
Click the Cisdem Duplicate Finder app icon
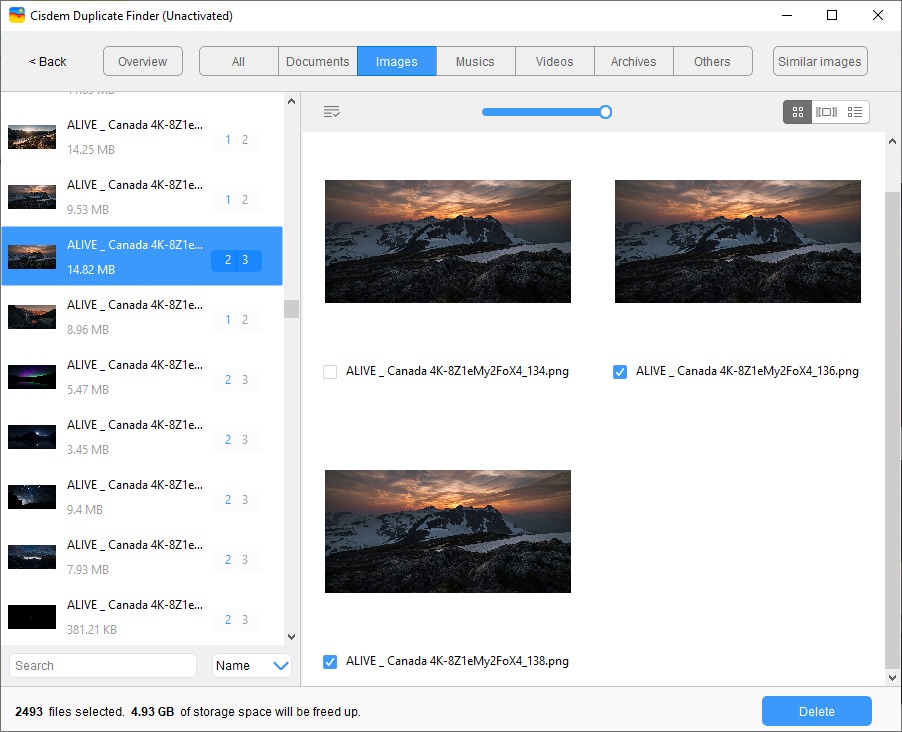click(17, 15)
